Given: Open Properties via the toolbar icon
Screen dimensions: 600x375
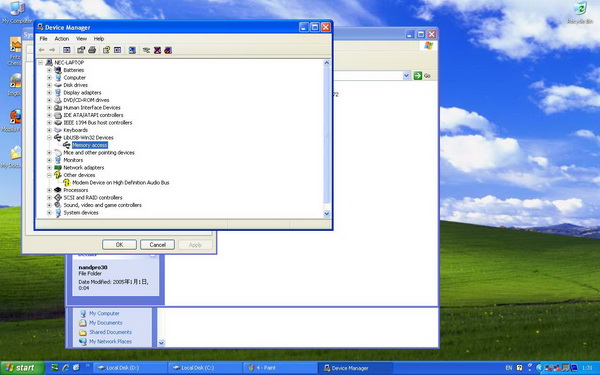Looking at the screenshot, I should click(81, 50).
